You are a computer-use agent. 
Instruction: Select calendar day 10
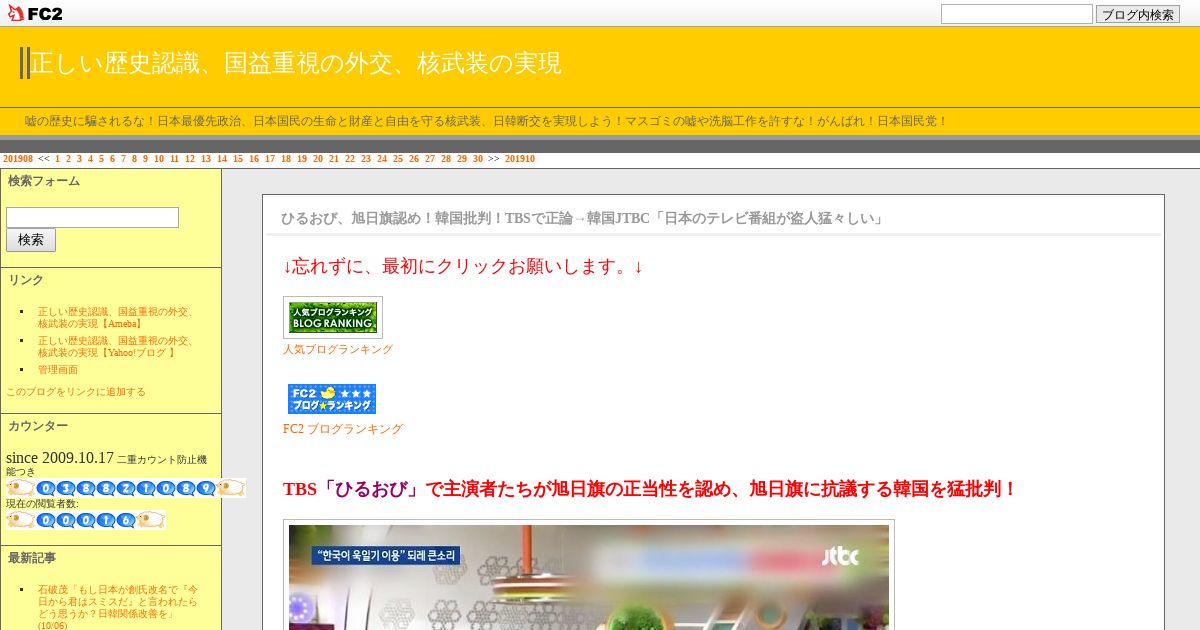[x=159, y=159]
